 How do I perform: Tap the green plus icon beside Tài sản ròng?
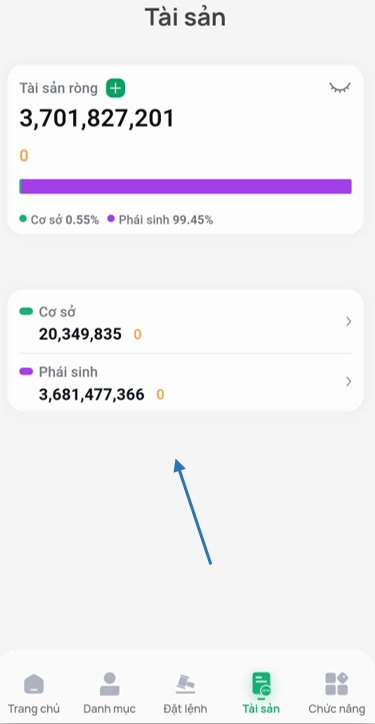pos(115,88)
